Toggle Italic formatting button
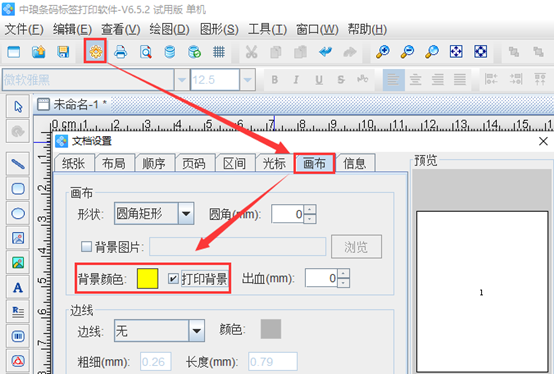This screenshot has width=554, height=374. pos(296,79)
